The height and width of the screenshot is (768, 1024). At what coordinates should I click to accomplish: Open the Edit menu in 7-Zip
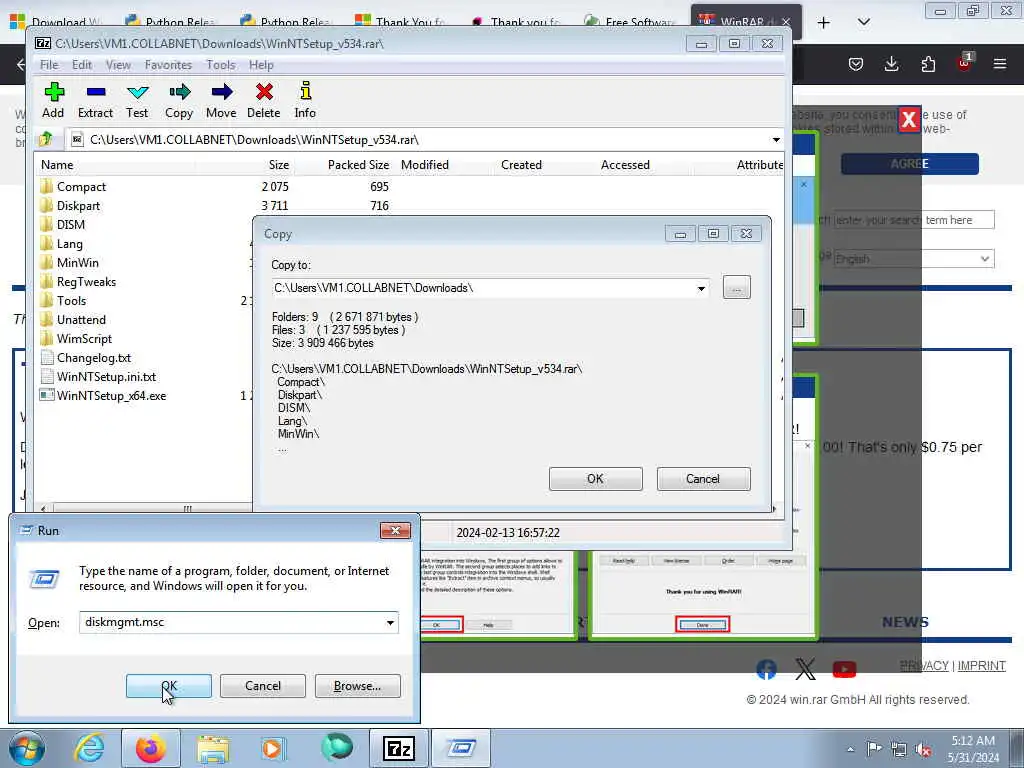click(82, 65)
